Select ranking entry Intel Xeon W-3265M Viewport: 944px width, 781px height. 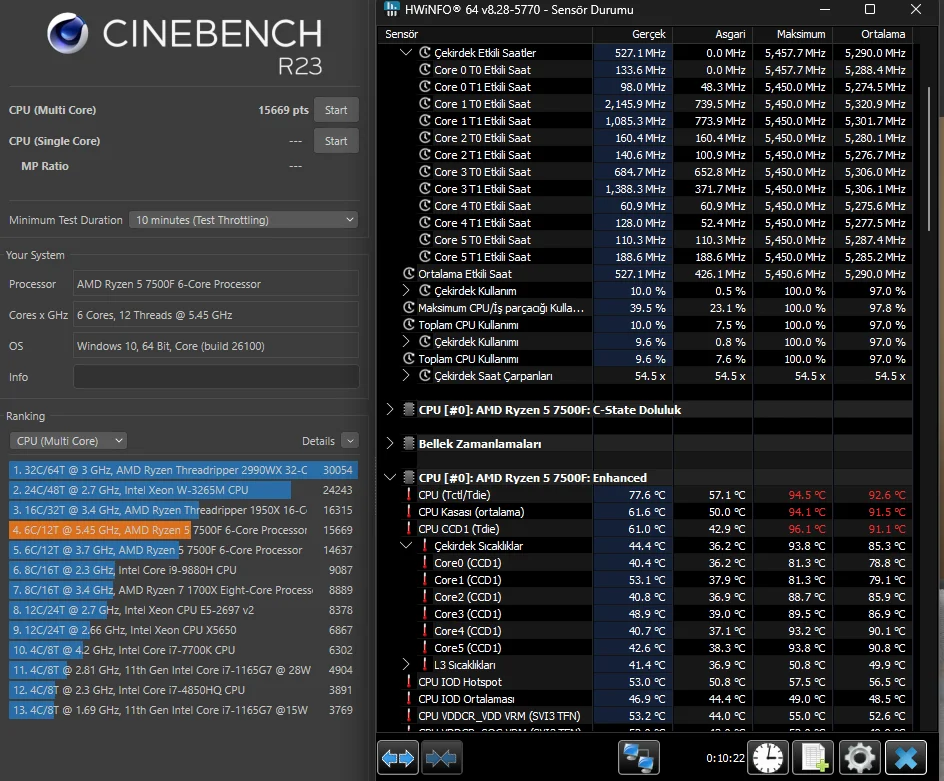pyautogui.click(x=183, y=490)
